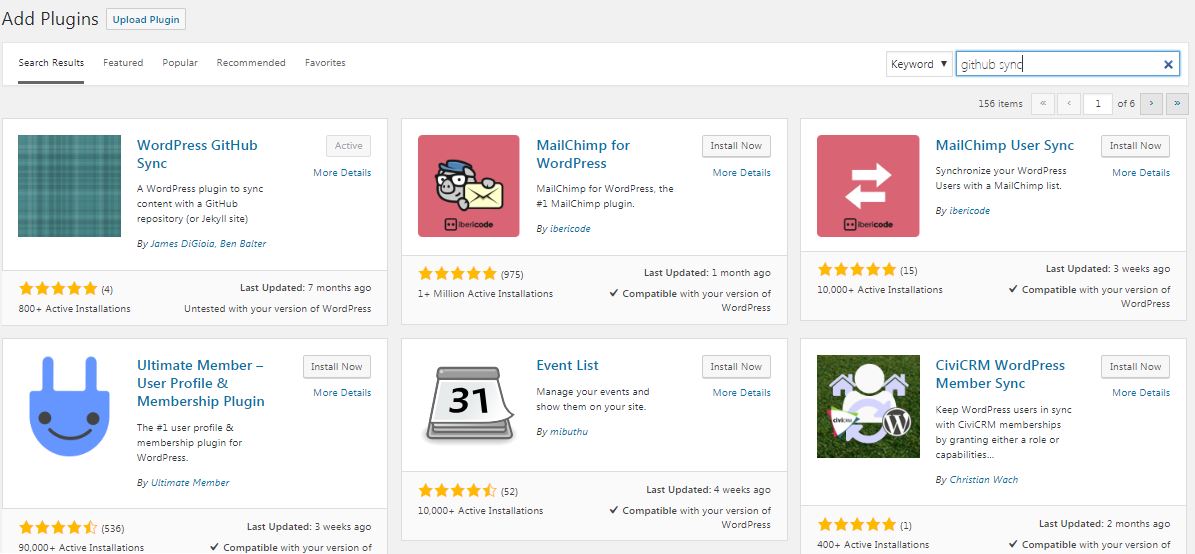The image size is (1195, 554).
Task: Click the star rating of MailChimp for WordPress
Action: (x=457, y=274)
